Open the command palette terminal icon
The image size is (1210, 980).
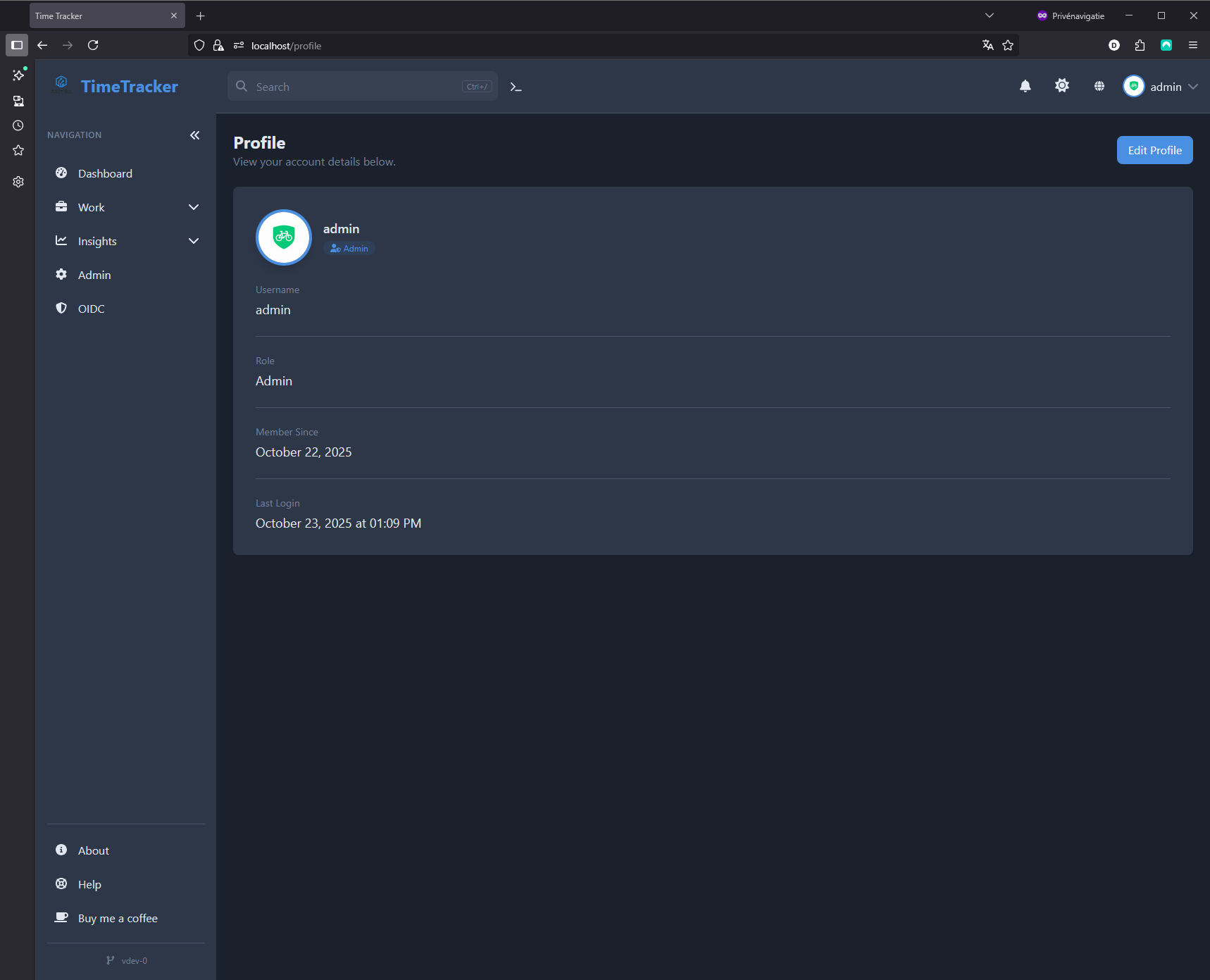tap(516, 87)
